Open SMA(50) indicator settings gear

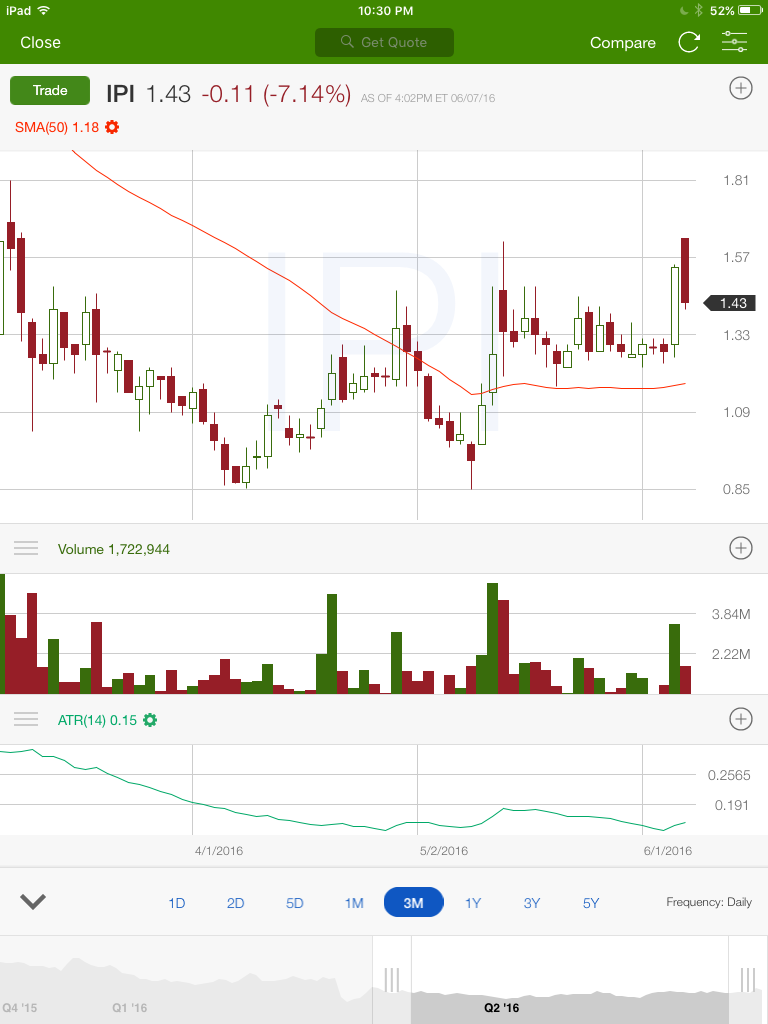(112, 127)
